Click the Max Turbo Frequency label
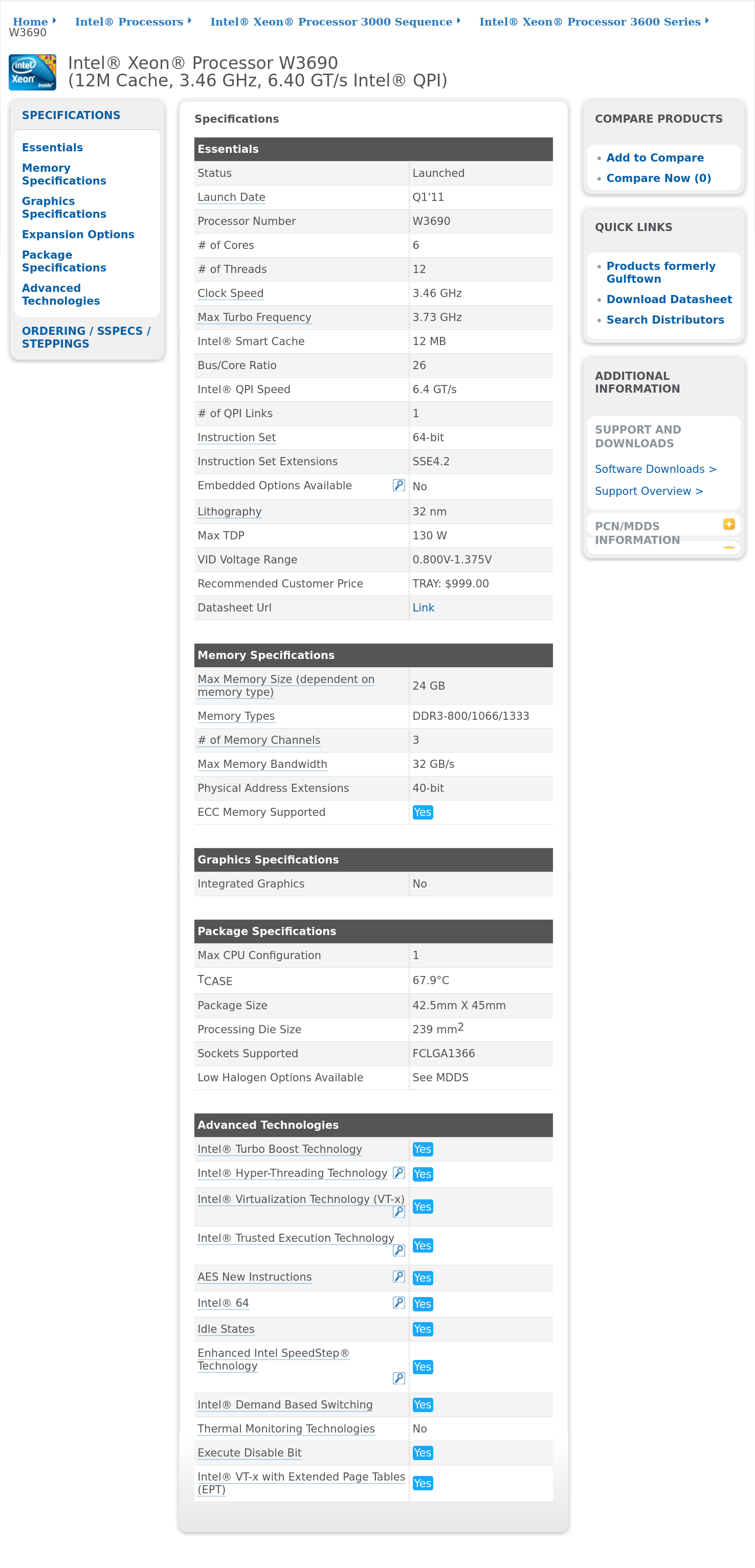 point(254,317)
